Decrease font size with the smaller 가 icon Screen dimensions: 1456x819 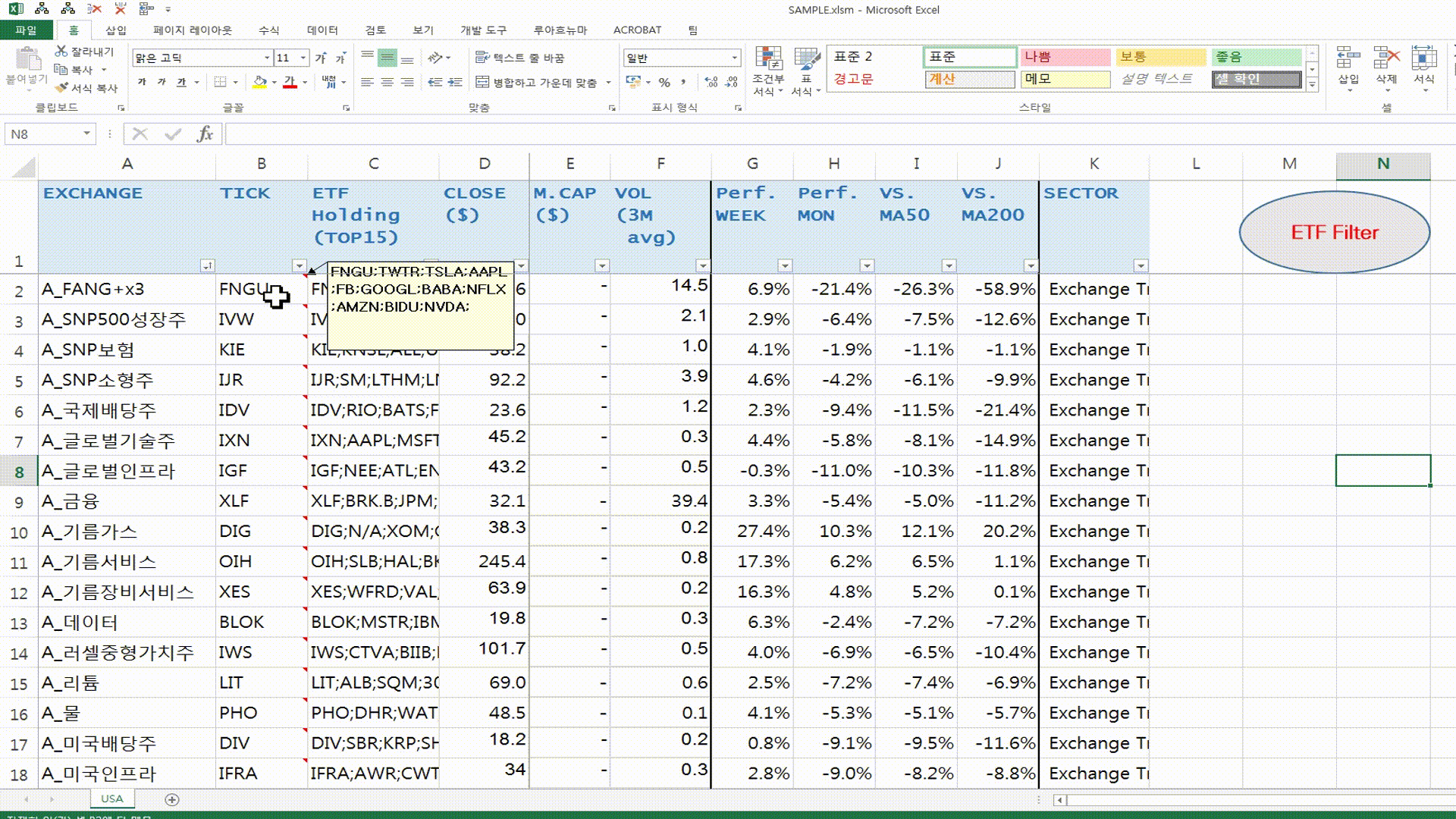(340, 58)
